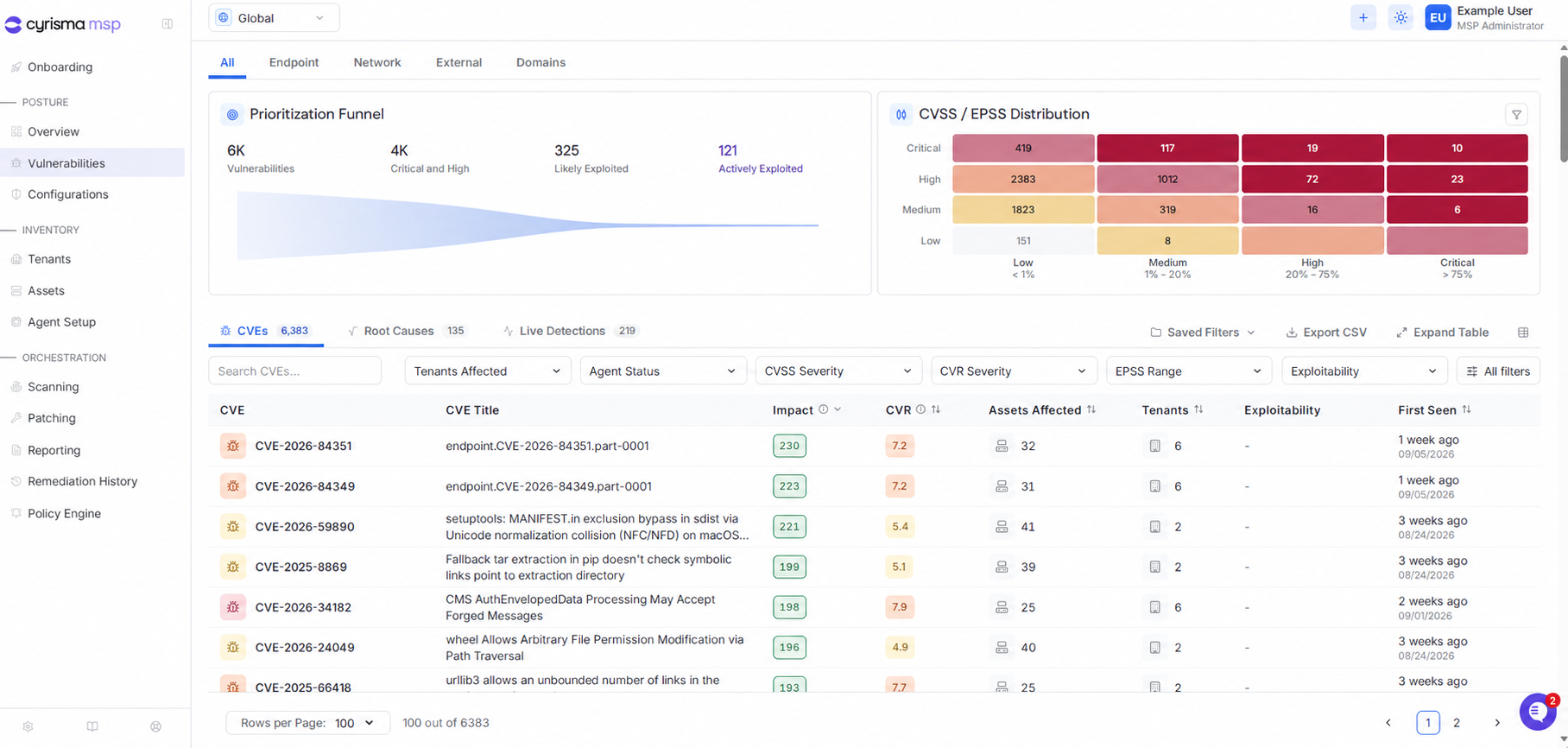Click Export CSV button
The image size is (1568, 748).
pos(1326,333)
